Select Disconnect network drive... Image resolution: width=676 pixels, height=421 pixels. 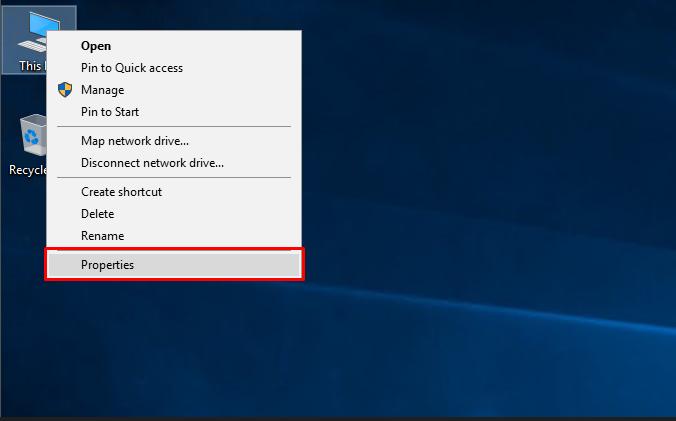pos(174,163)
